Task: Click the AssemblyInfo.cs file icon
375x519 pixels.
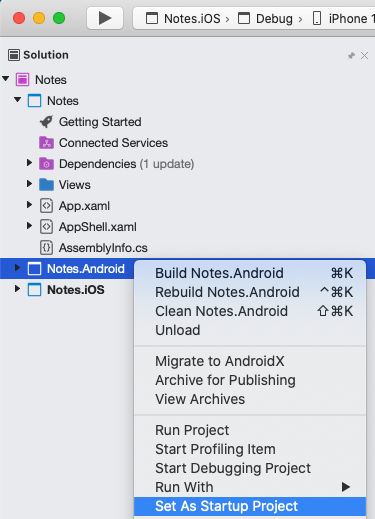Action: (x=46, y=248)
